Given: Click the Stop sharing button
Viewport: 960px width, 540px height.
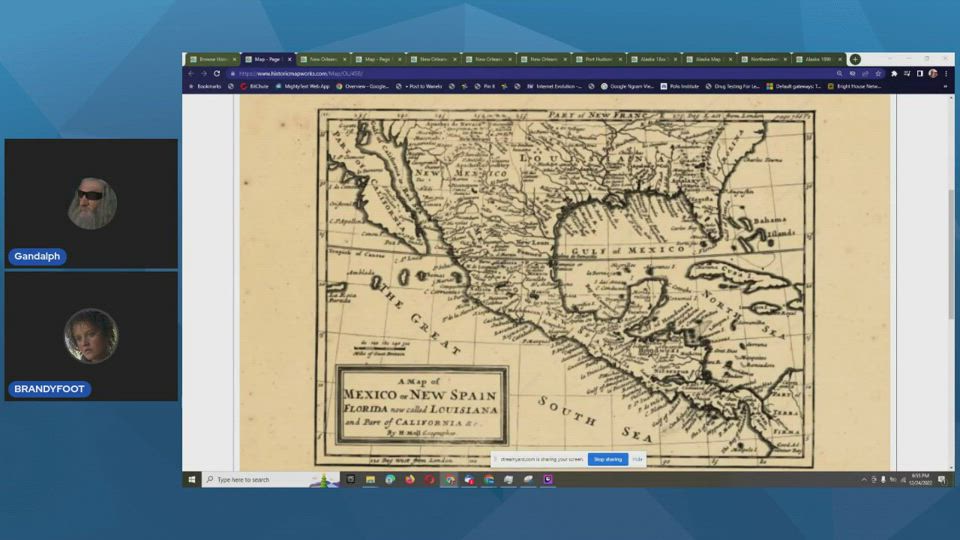Looking at the screenshot, I should (608, 459).
